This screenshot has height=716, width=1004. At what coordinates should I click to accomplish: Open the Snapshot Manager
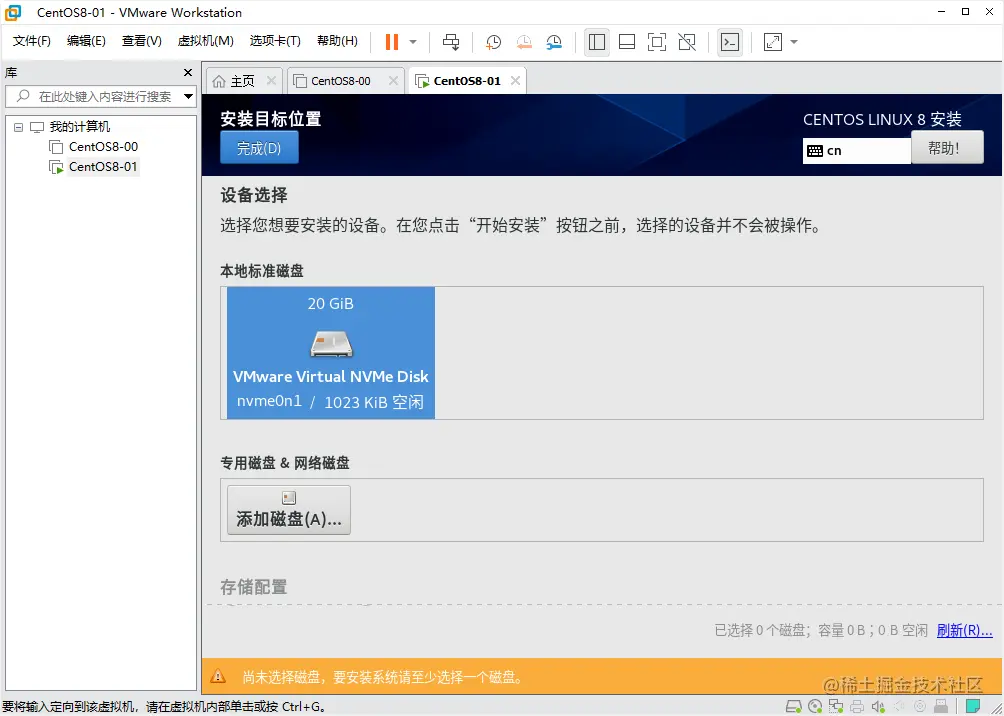click(555, 41)
